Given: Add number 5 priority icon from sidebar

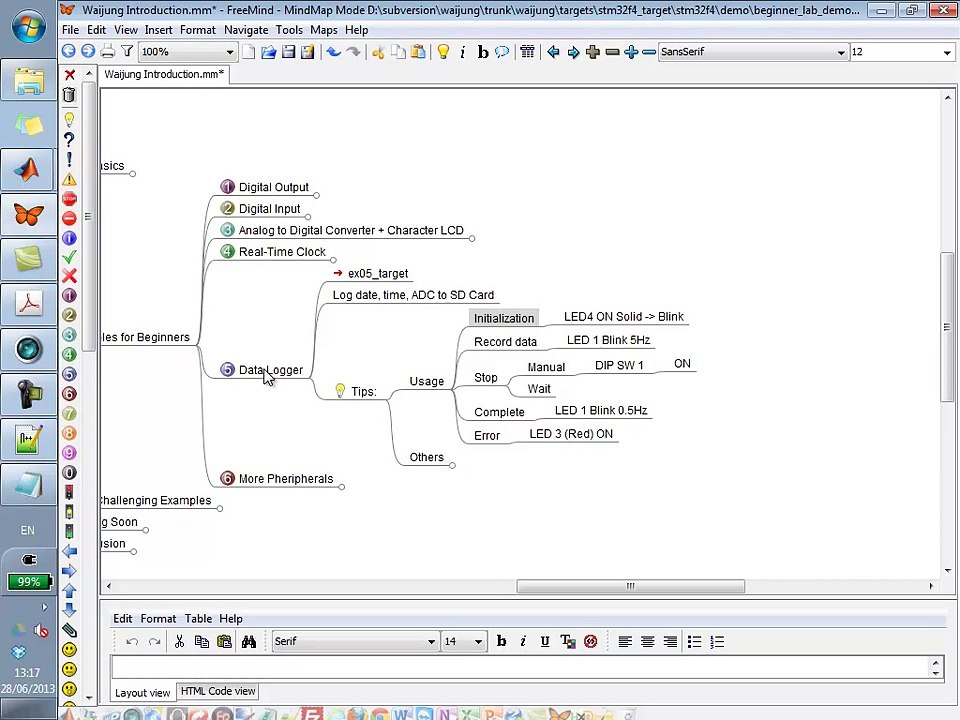Looking at the screenshot, I should pos(69,374).
